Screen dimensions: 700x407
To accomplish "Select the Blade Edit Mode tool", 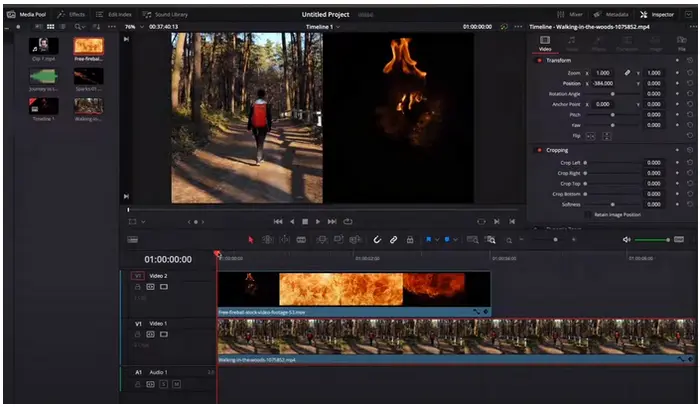I will 301,240.
